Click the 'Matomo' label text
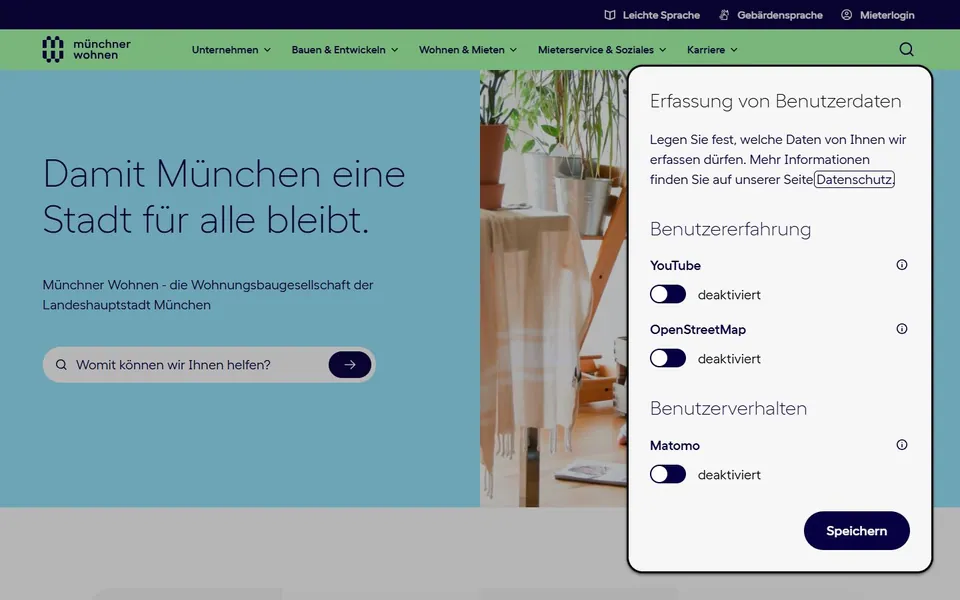The width and height of the screenshot is (960, 600). coord(675,445)
